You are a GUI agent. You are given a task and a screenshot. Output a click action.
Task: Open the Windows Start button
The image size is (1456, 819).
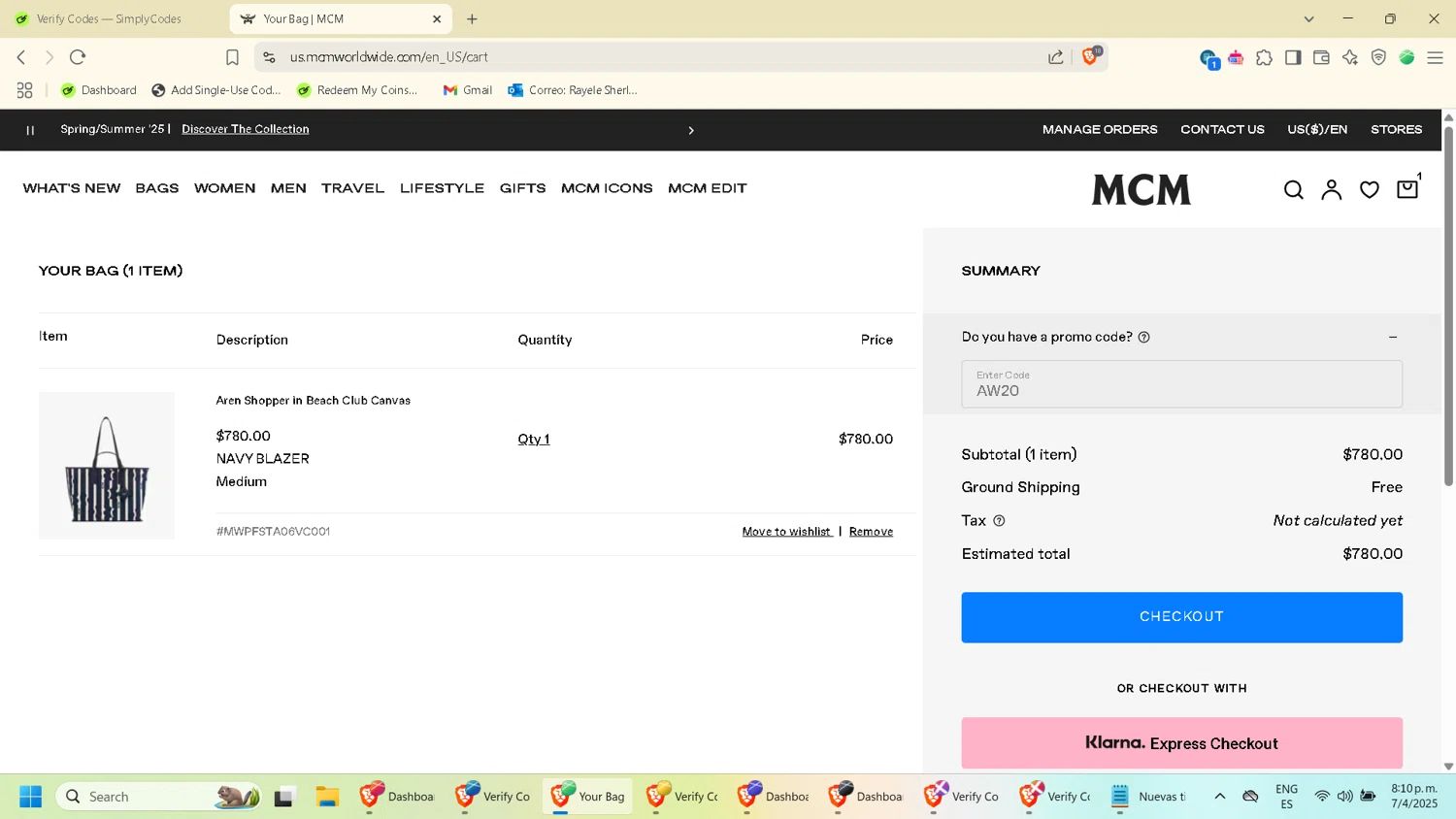(x=30, y=797)
